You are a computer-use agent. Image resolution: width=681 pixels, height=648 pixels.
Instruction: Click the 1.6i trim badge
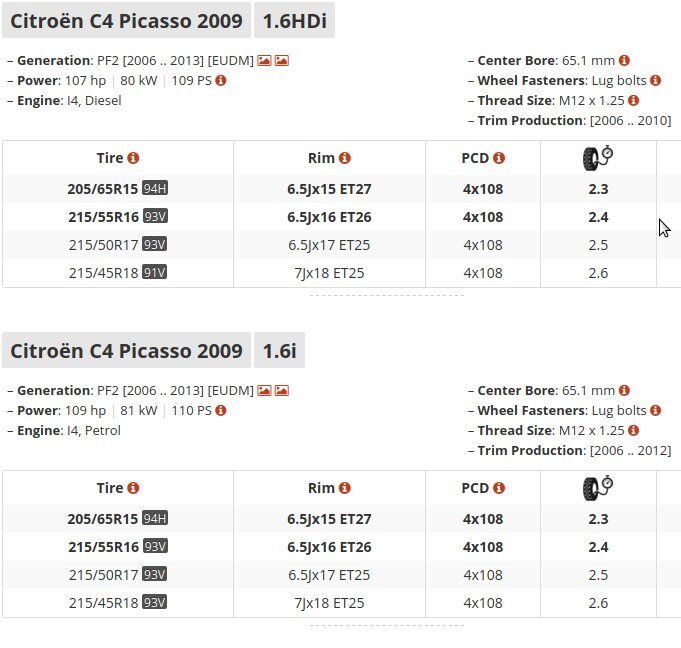pyautogui.click(x=280, y=350)
